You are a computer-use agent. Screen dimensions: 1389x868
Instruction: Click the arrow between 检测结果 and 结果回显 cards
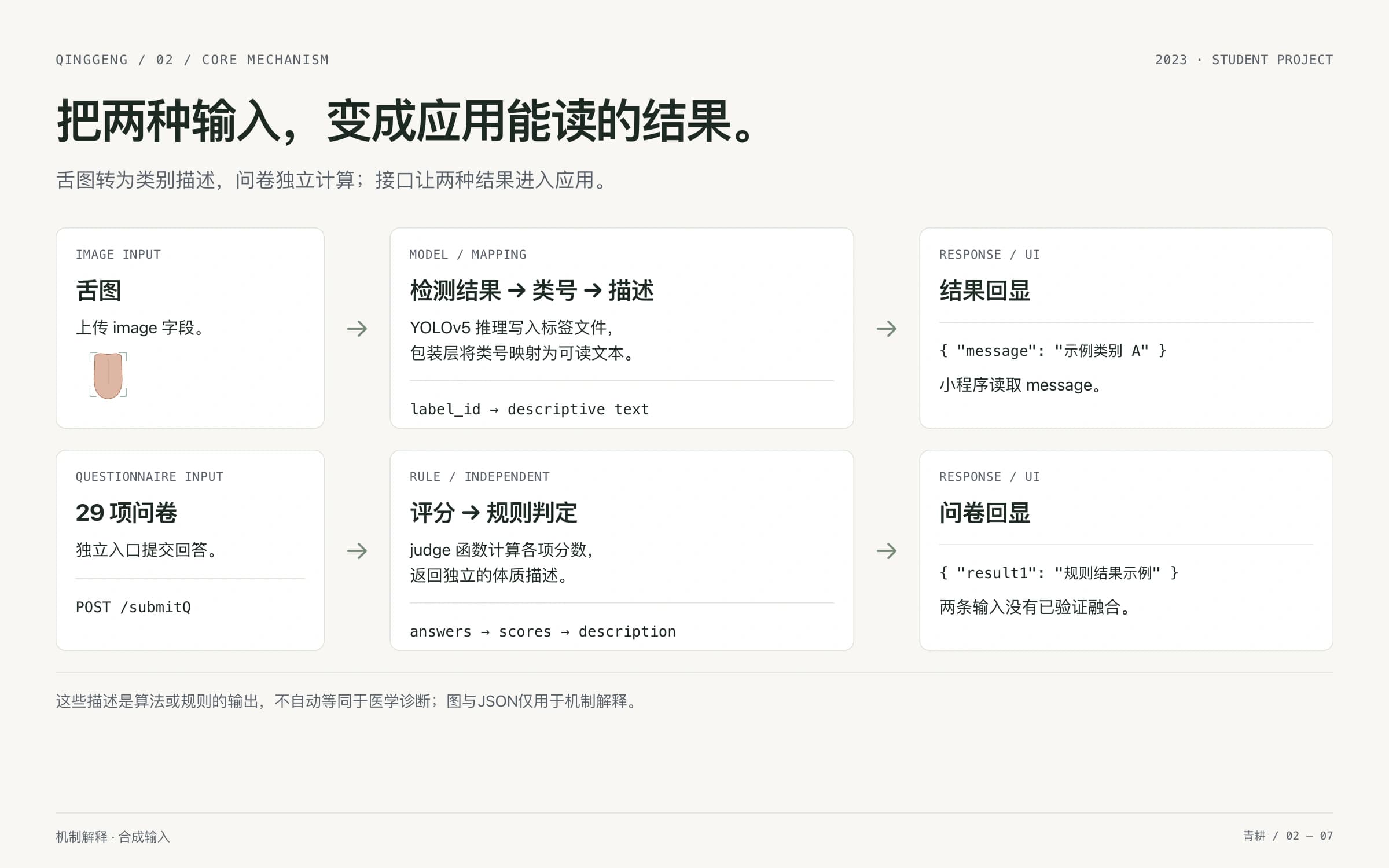pos(887,329)
